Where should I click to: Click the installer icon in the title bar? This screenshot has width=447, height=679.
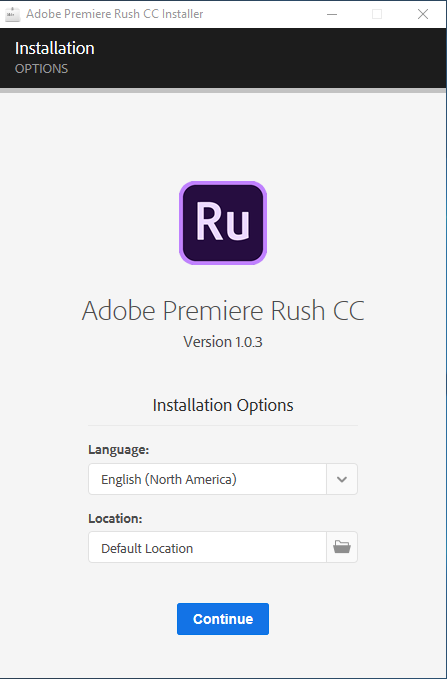click(13, 14)
